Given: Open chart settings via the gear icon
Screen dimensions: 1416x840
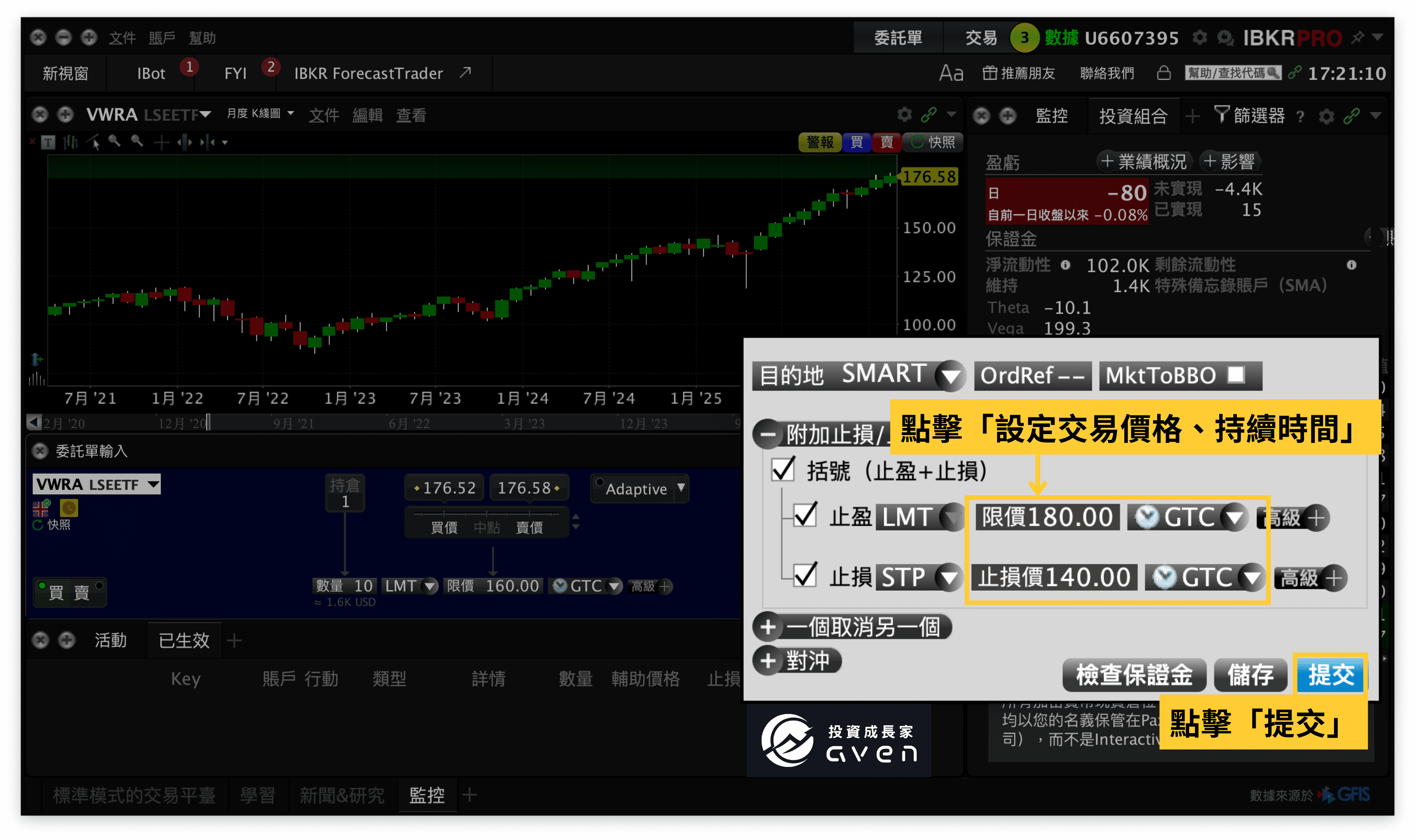Looking at the screenshot, I should click(904, 114).
